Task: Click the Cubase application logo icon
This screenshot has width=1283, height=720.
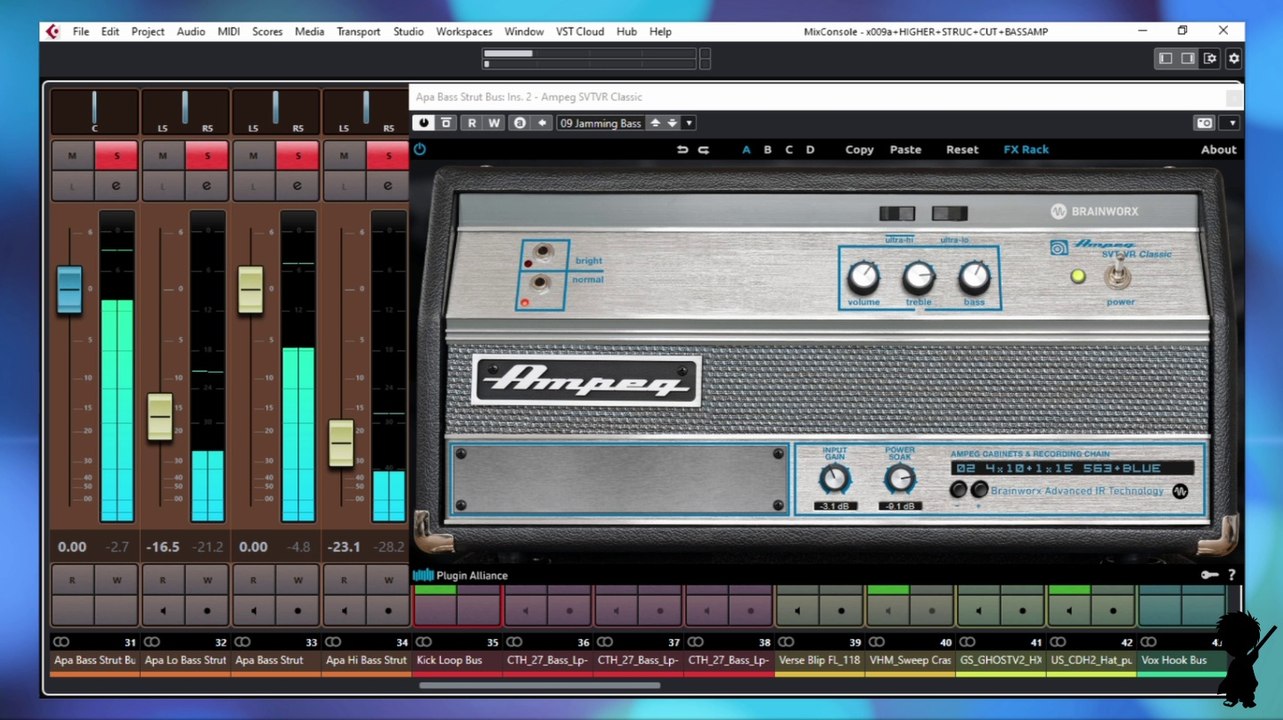Action: (52, 31)
